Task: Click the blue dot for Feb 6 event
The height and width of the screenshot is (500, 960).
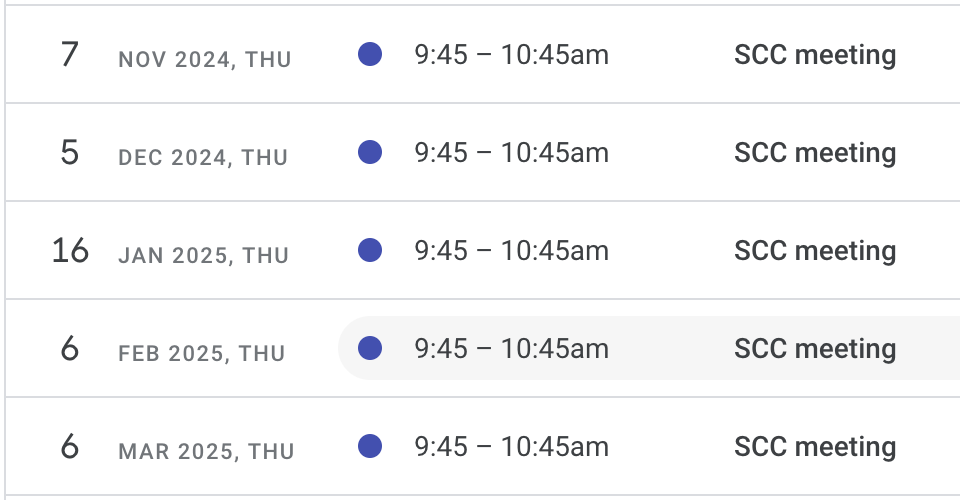Action: pyautogui.click(x=370, y=348)
